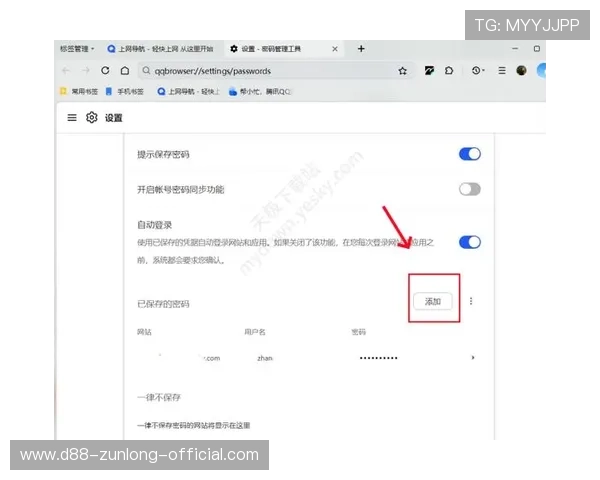
Task: Click the forward navigation arrow
Action: (x=86, y=70)
